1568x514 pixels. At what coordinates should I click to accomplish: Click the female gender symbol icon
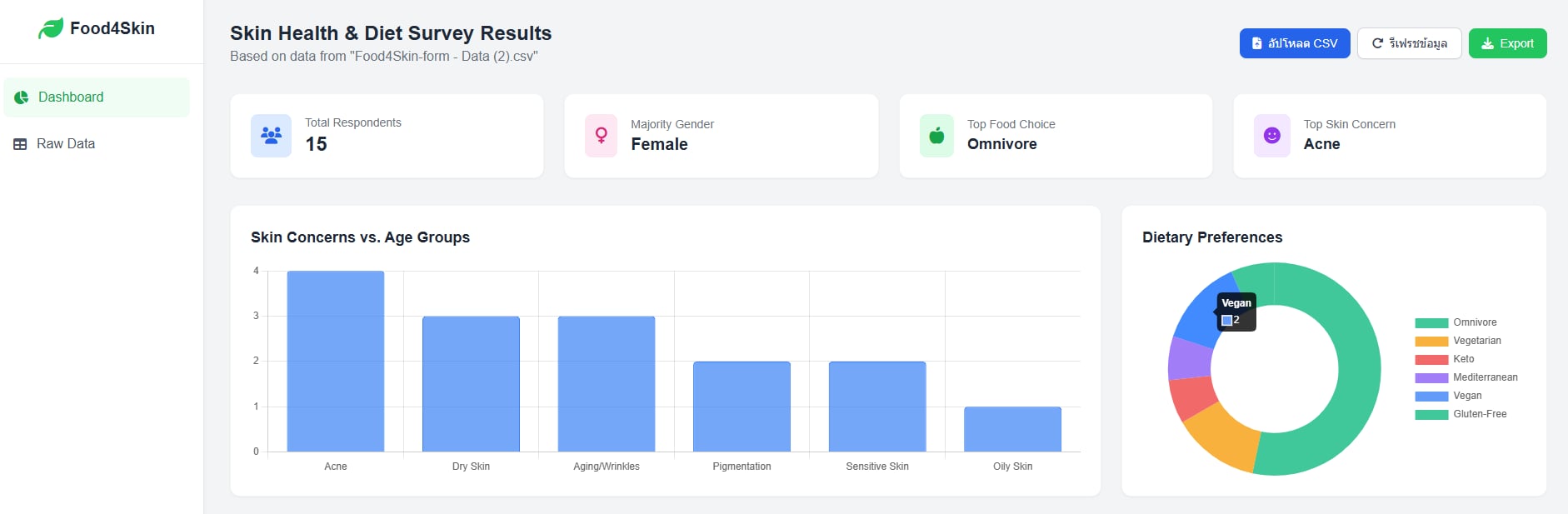601,136
